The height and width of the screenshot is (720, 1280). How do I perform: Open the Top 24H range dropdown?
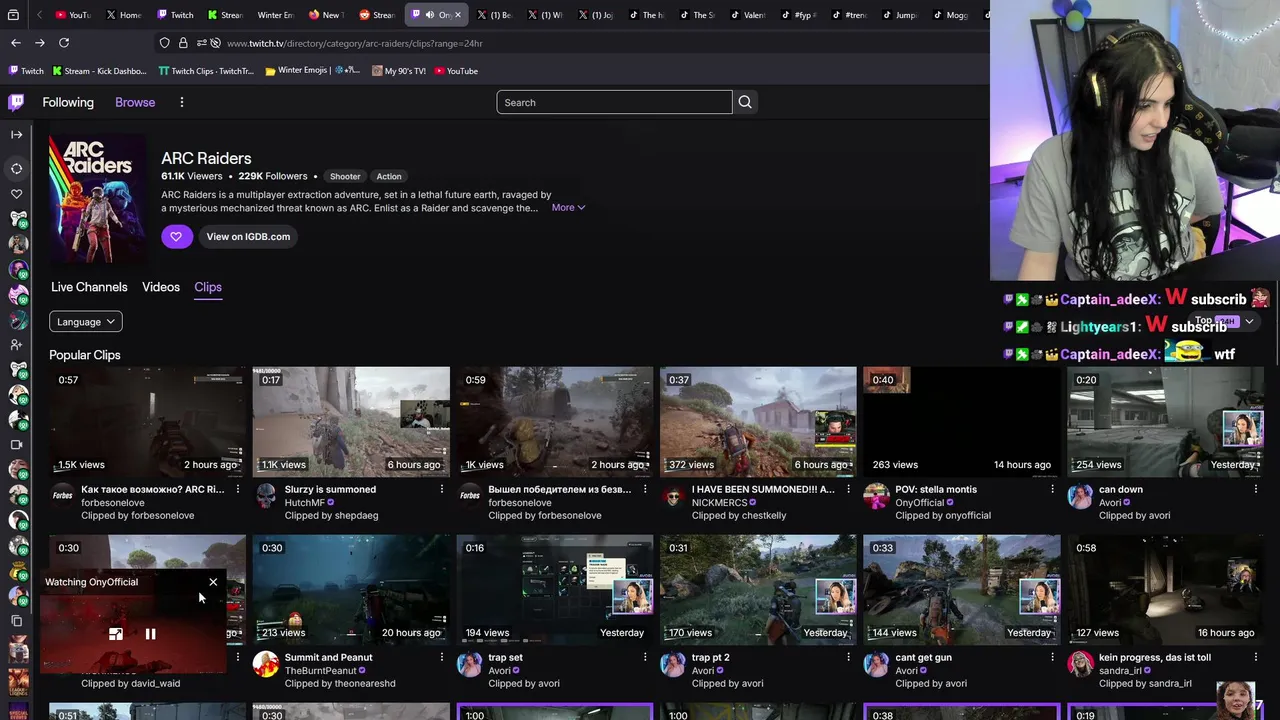click(1225, 321)
